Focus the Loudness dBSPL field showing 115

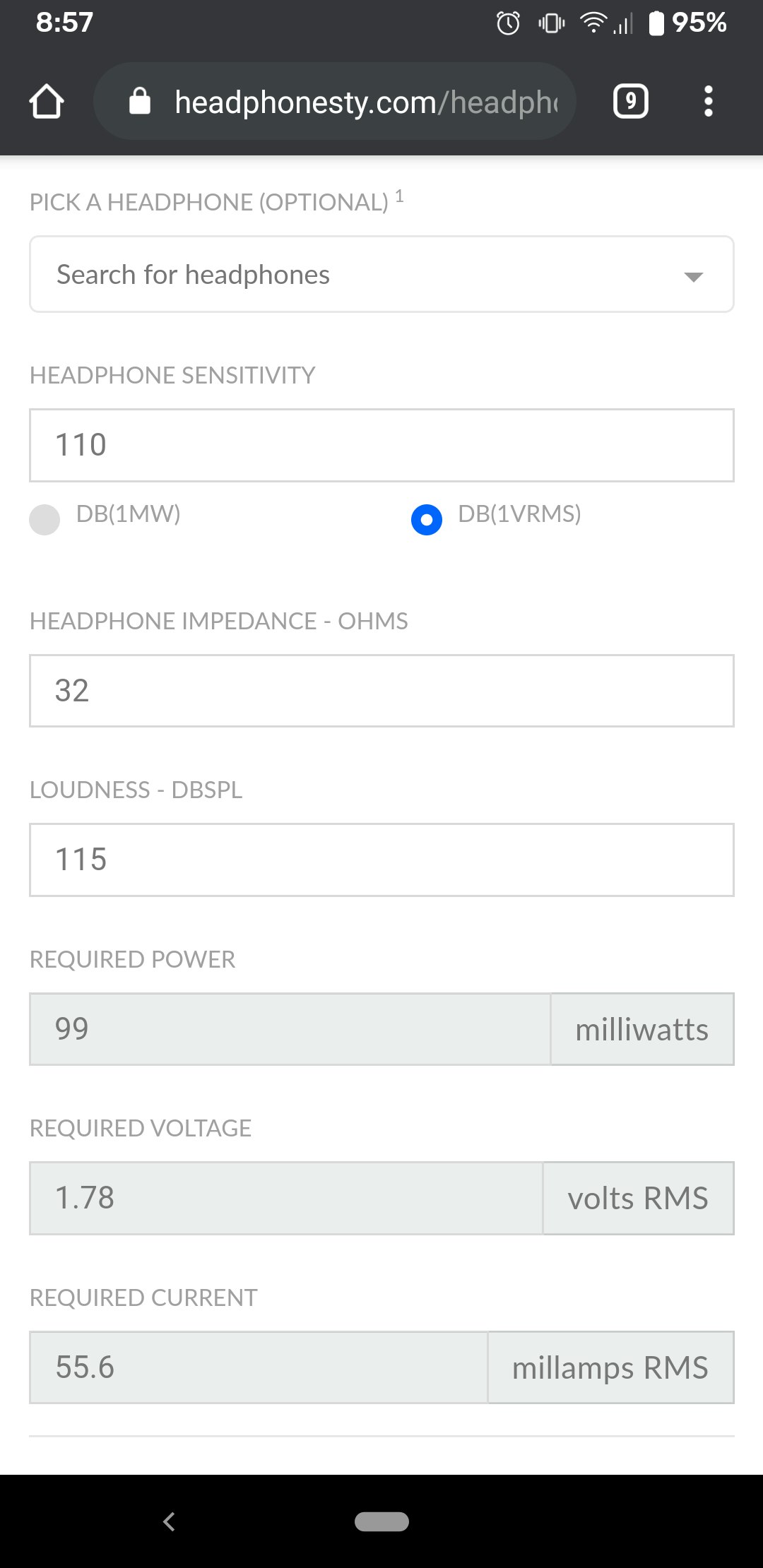tap(381, 860)
